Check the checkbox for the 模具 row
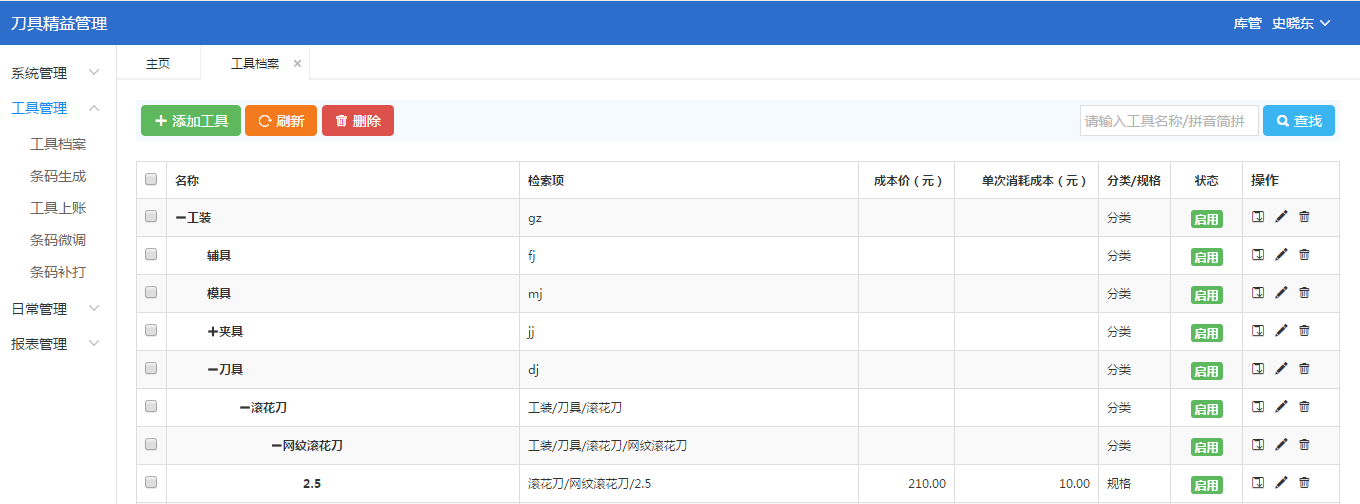 pos(151,293)
